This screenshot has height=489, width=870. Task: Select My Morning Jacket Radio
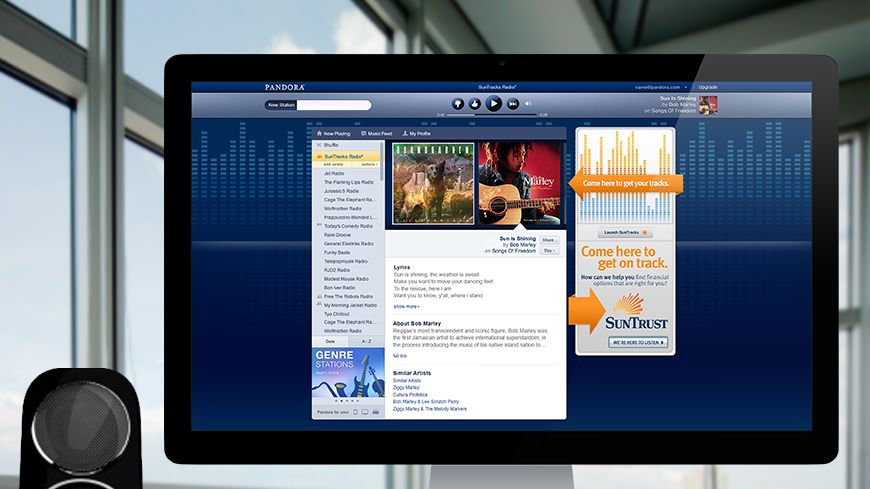tap(350, 305)
